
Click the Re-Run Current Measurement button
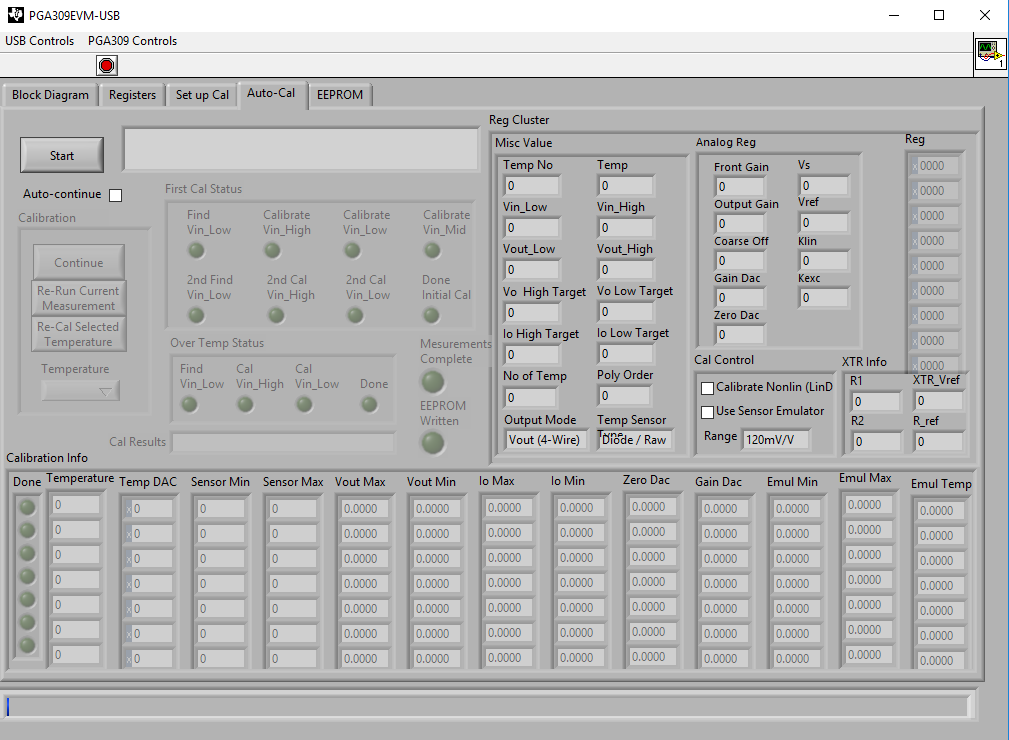pyautogui.click(x=79, y=298)
